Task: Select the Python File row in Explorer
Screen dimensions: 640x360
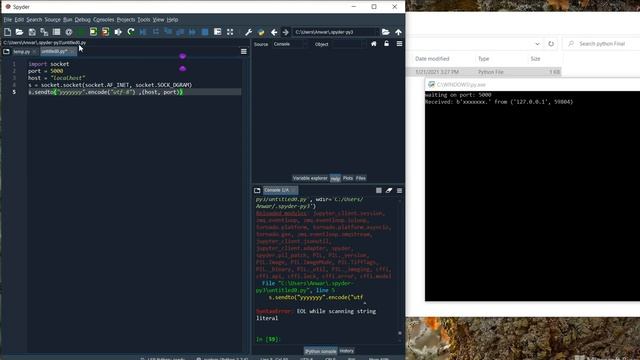Action: 485,72
